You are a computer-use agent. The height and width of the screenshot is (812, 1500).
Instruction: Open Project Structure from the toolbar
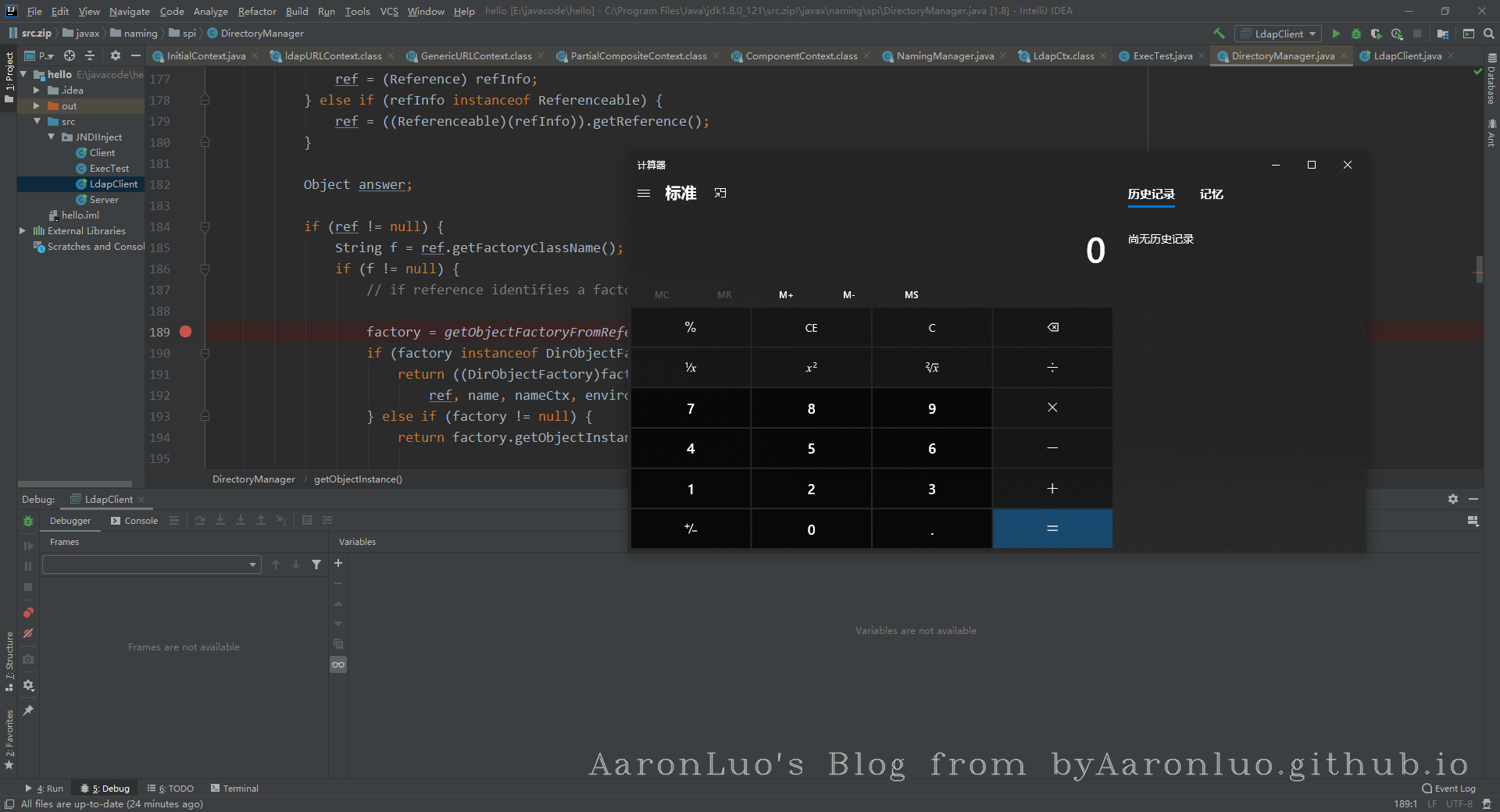pos(1443,34)
